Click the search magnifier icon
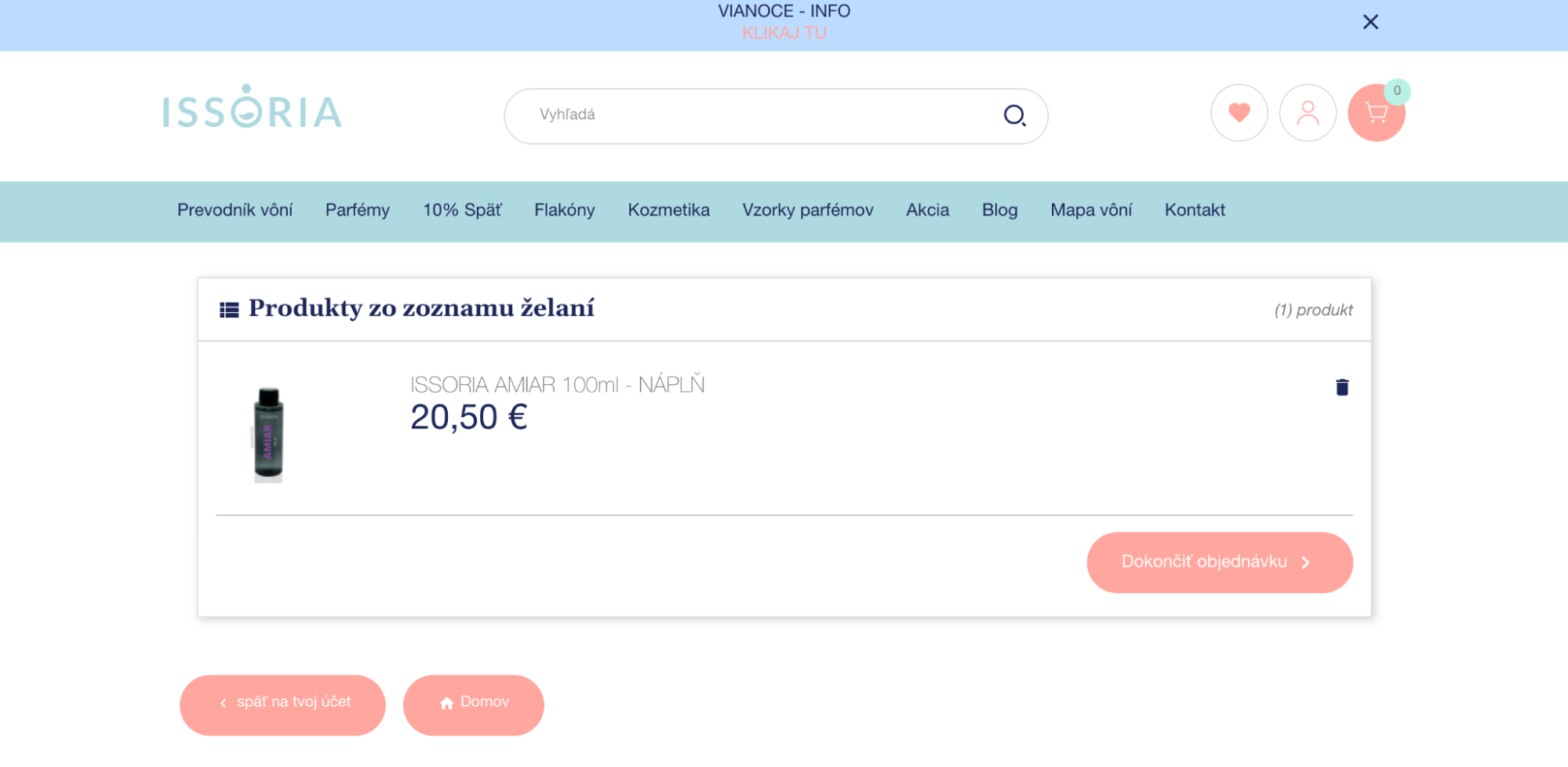Image resolution: width=1568 pixels, height=767 pixels. [x=1016, y=115]
